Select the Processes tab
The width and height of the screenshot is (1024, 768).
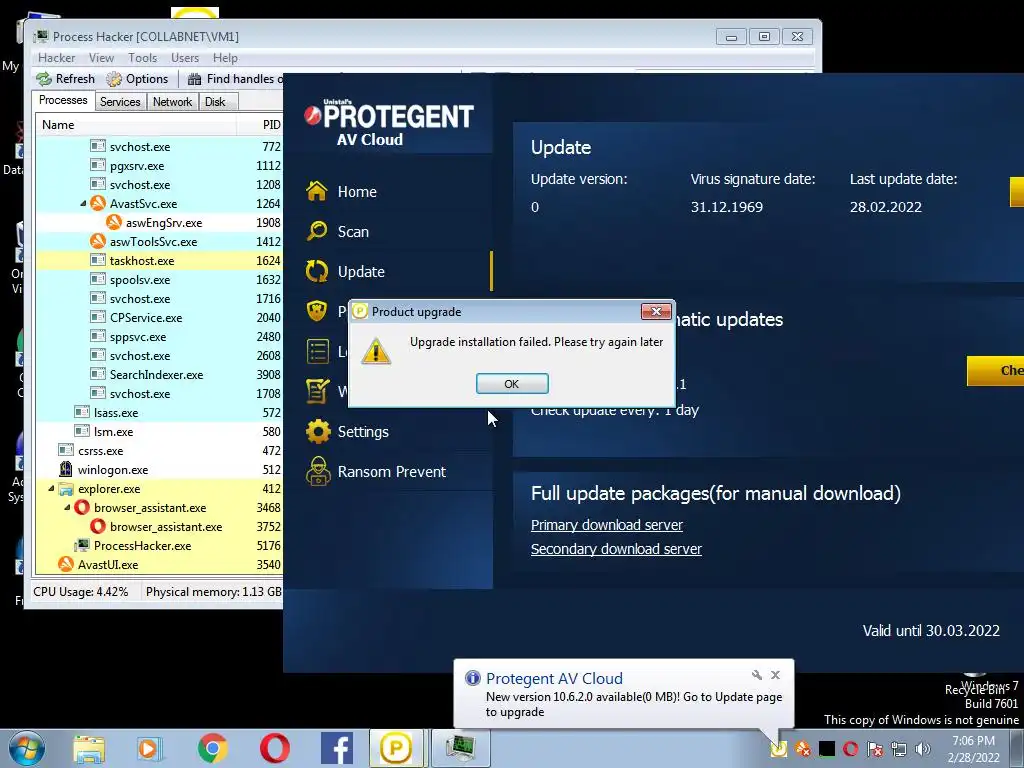pyautogui.click(x=63, y=101)
